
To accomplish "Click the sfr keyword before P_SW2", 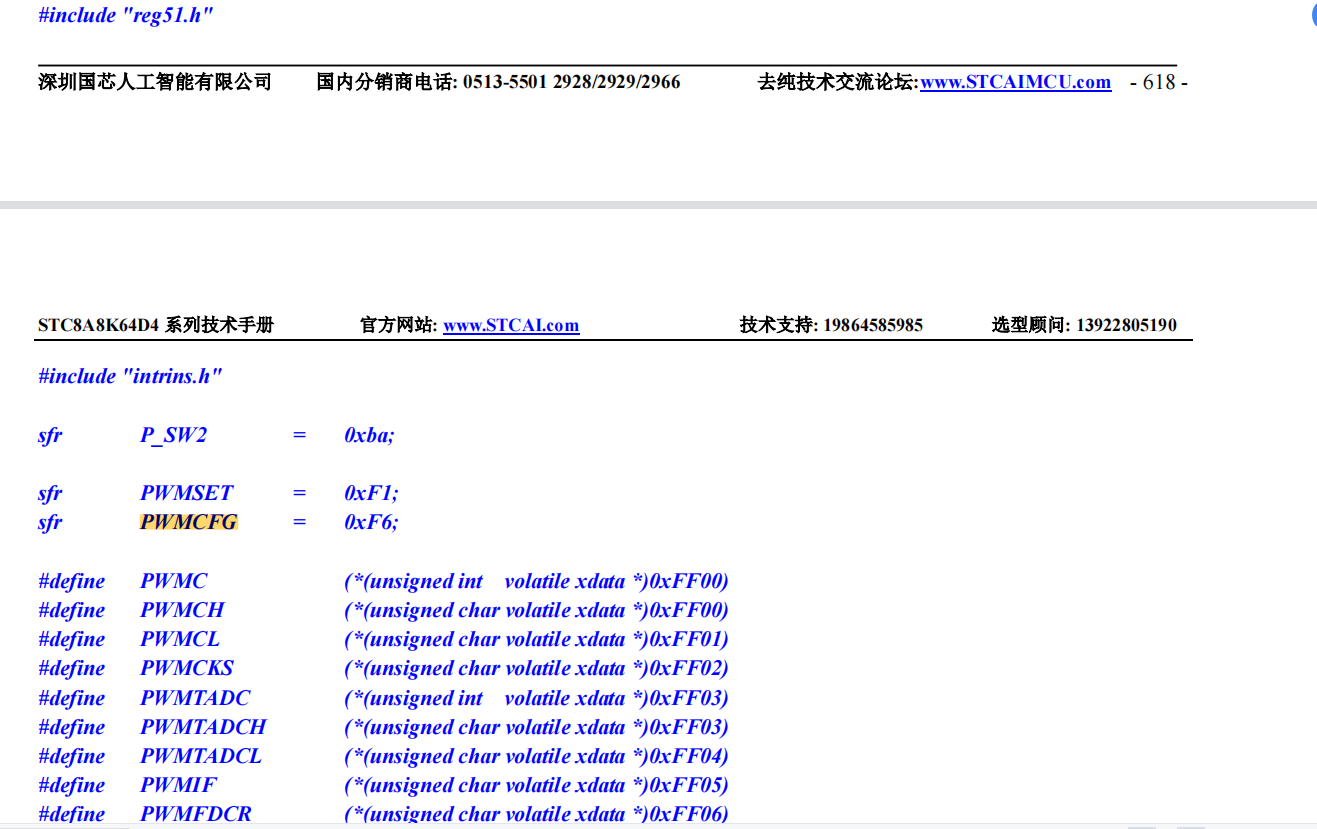I will pyautogui.click(x=50, y=436).
